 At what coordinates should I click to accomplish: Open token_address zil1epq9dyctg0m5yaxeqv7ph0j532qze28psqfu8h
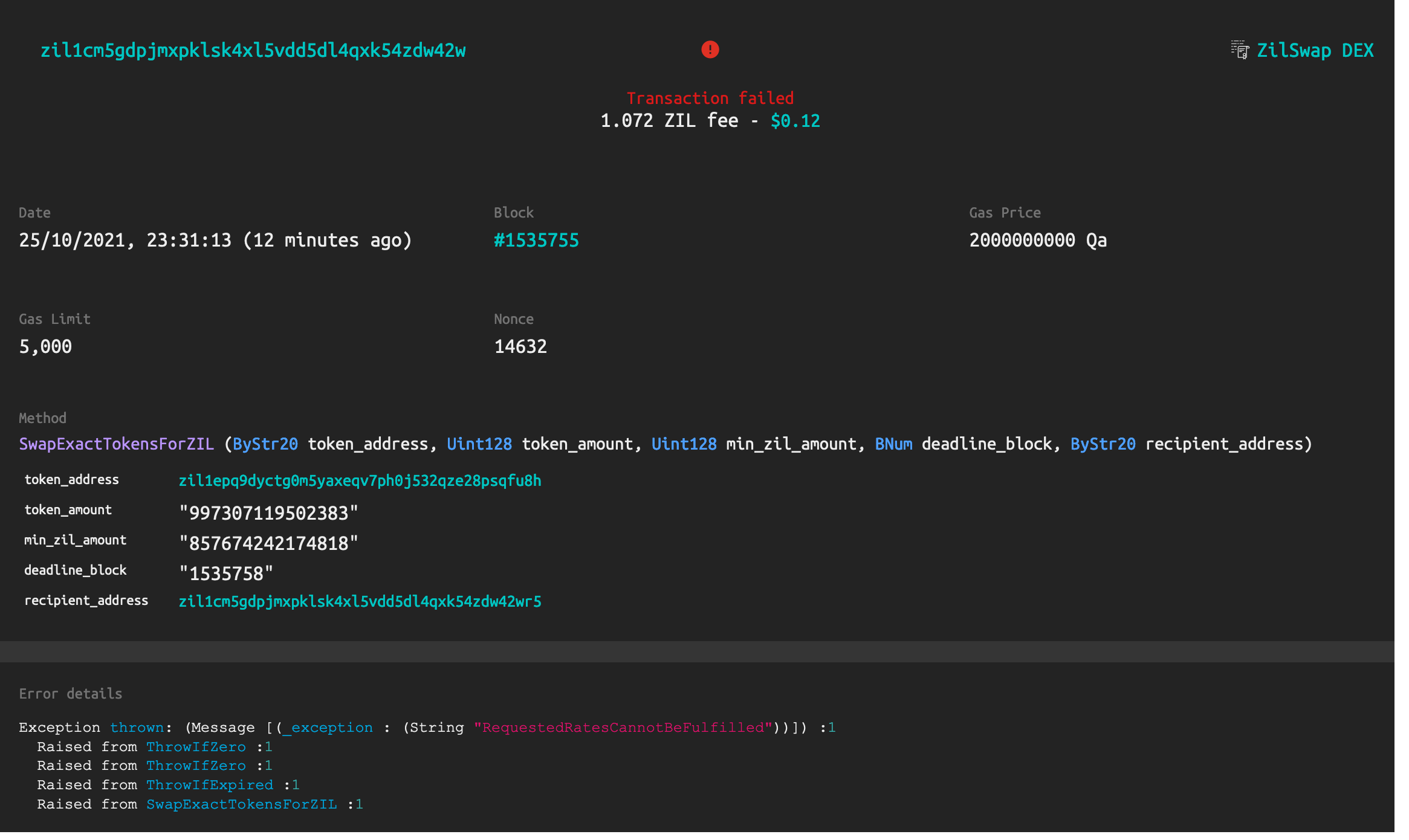(360, 481)
